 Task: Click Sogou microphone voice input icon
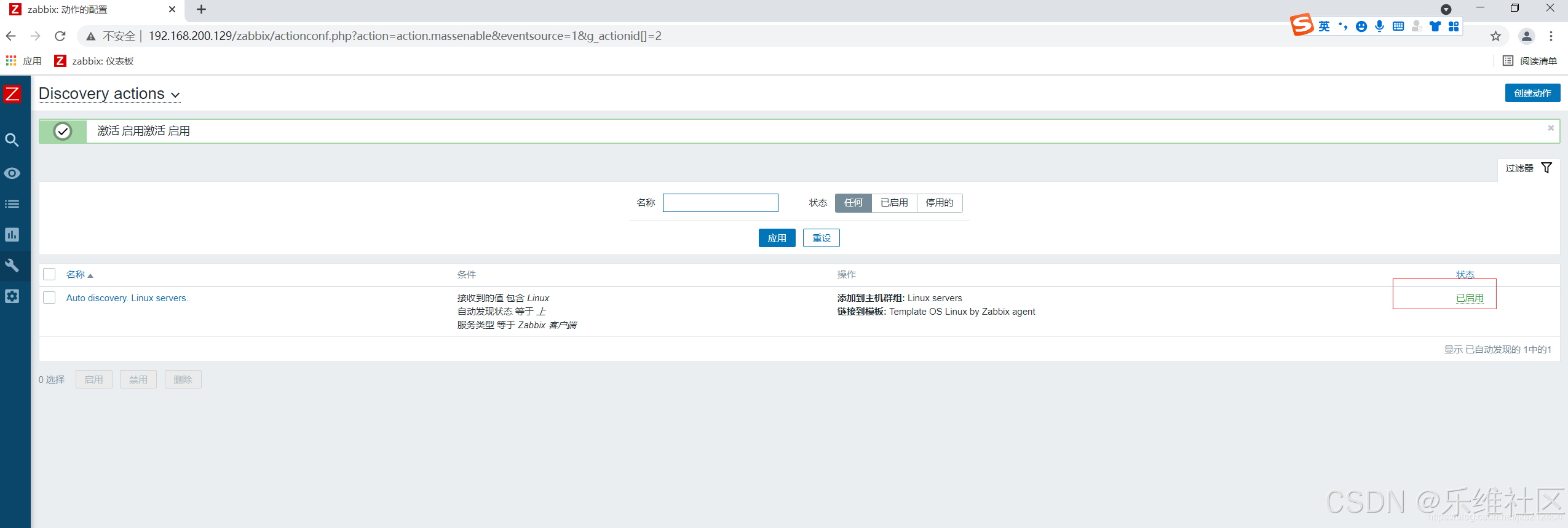click(x=1380, y=26)
